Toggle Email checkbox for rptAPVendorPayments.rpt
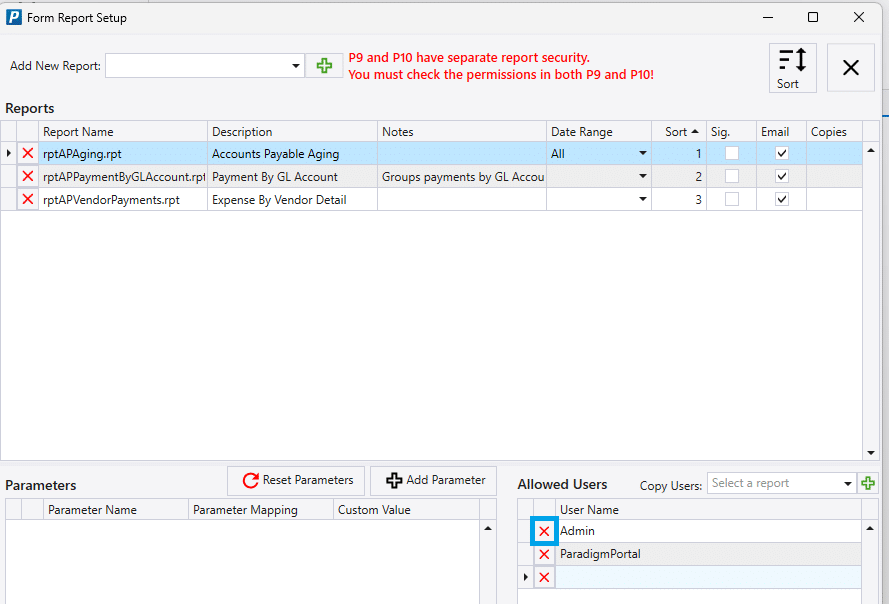 pos(782,200)
